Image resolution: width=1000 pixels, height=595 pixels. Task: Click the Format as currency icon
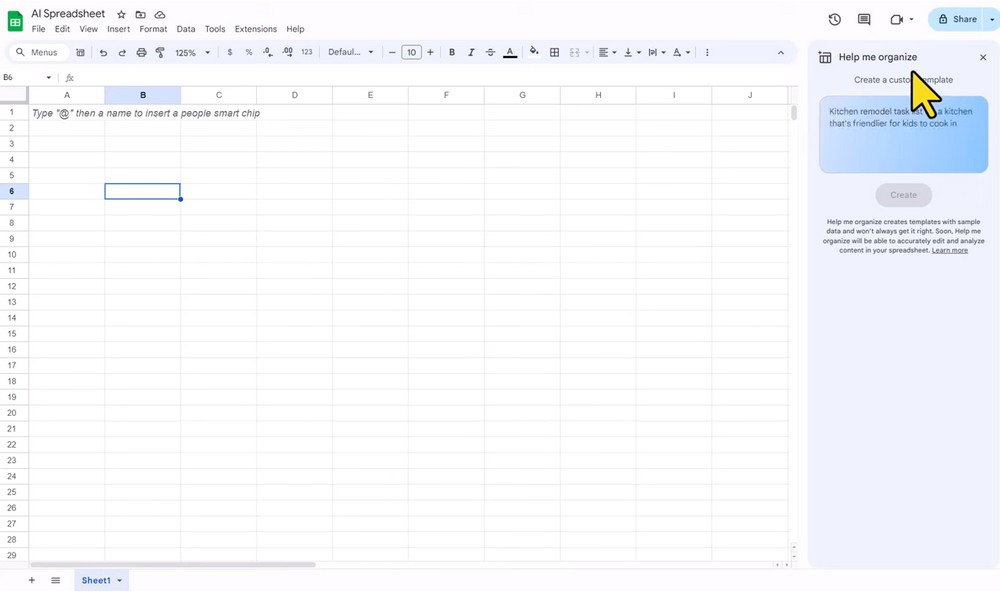[x=230, y=52]
